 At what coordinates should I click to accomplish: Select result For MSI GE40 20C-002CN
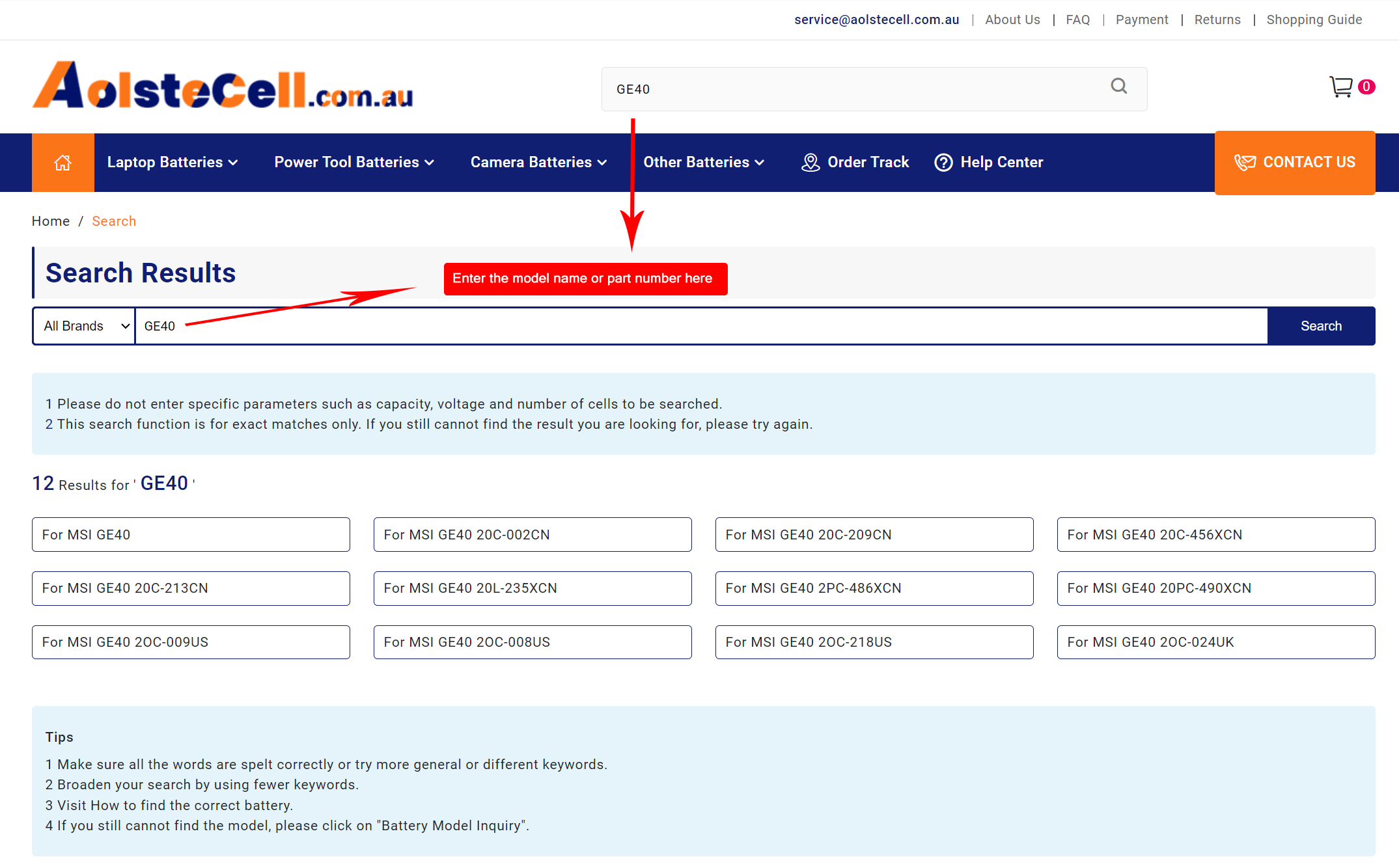(x=533, y=534)
